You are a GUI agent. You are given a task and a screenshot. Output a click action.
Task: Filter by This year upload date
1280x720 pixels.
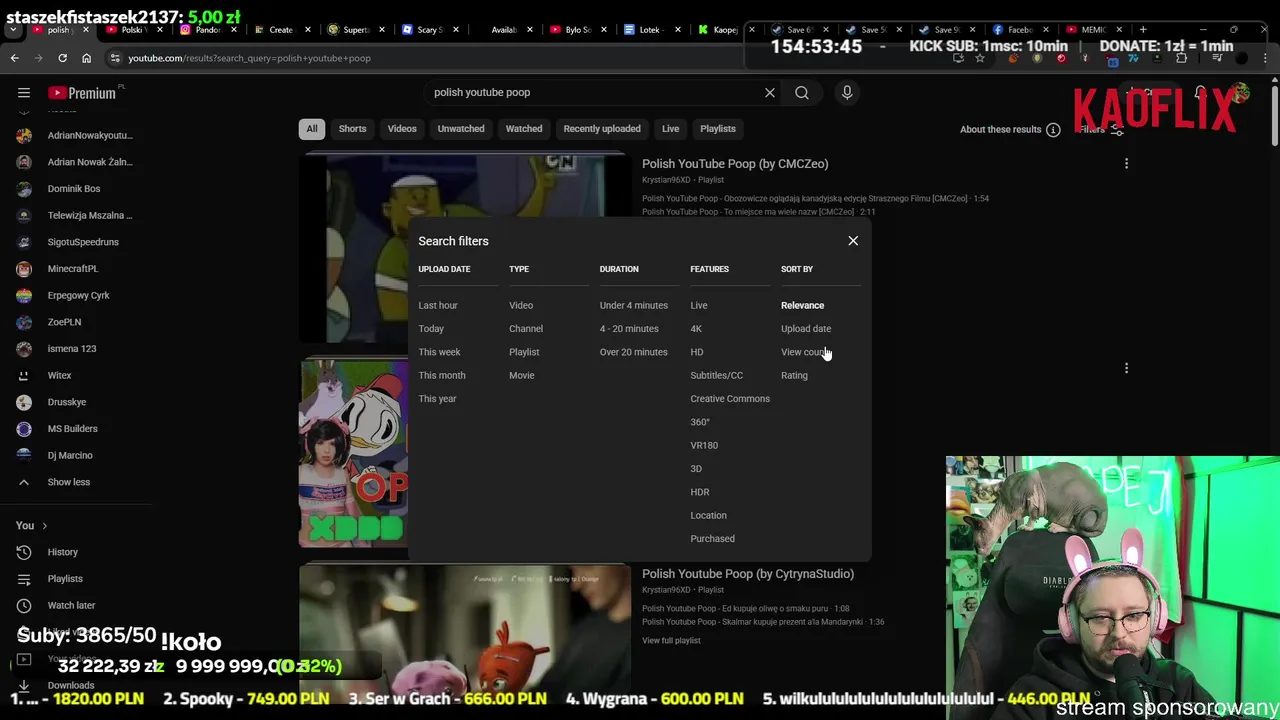(437, 399)
